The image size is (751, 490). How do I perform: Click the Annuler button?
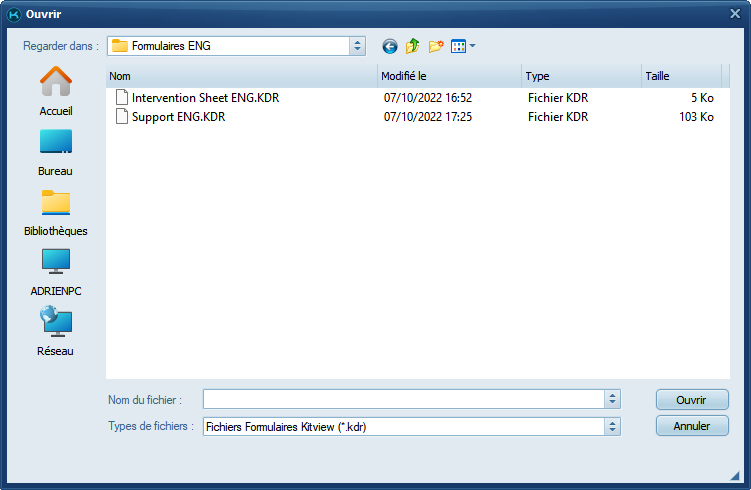[691, 426]
